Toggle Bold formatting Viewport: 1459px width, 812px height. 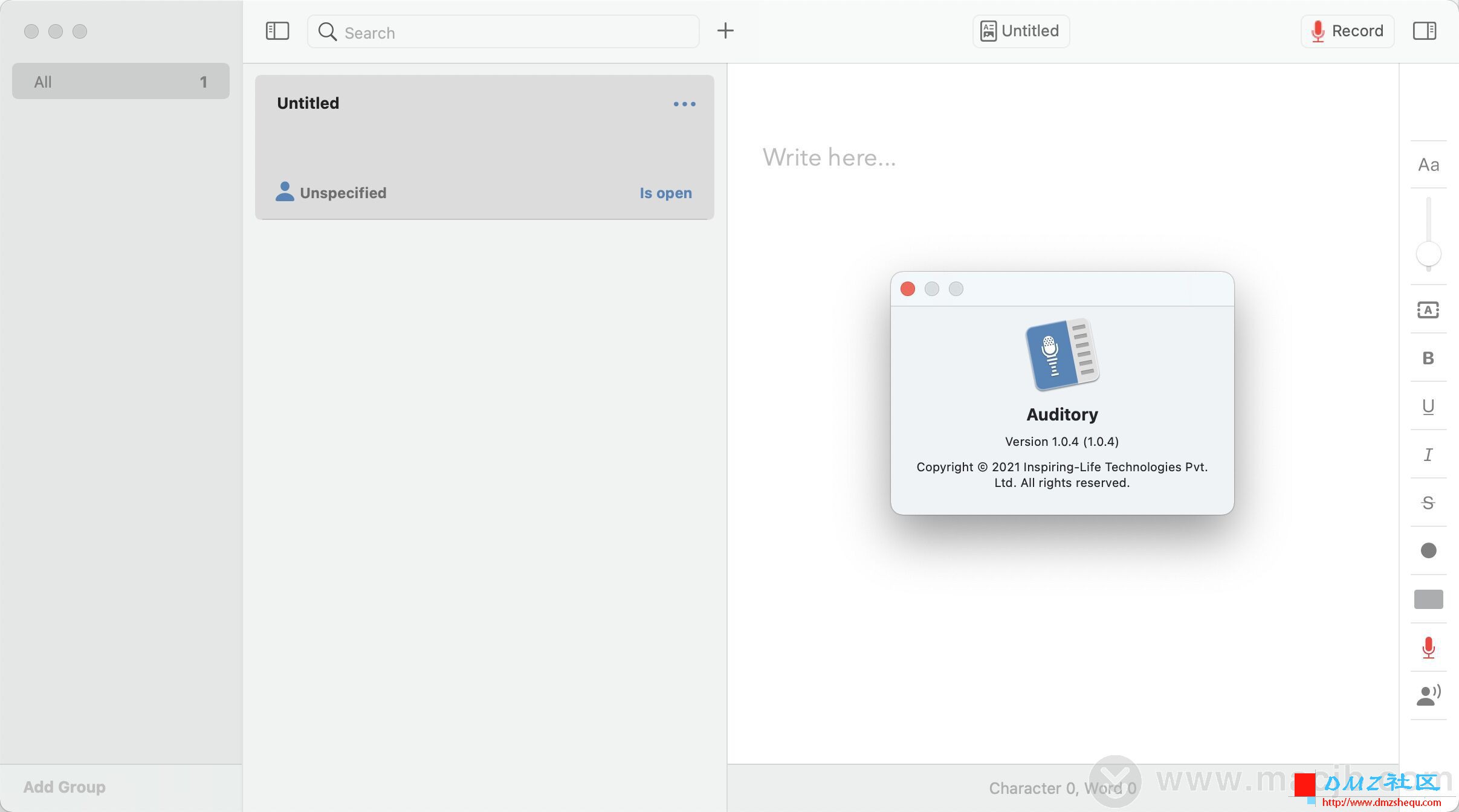1428,358
